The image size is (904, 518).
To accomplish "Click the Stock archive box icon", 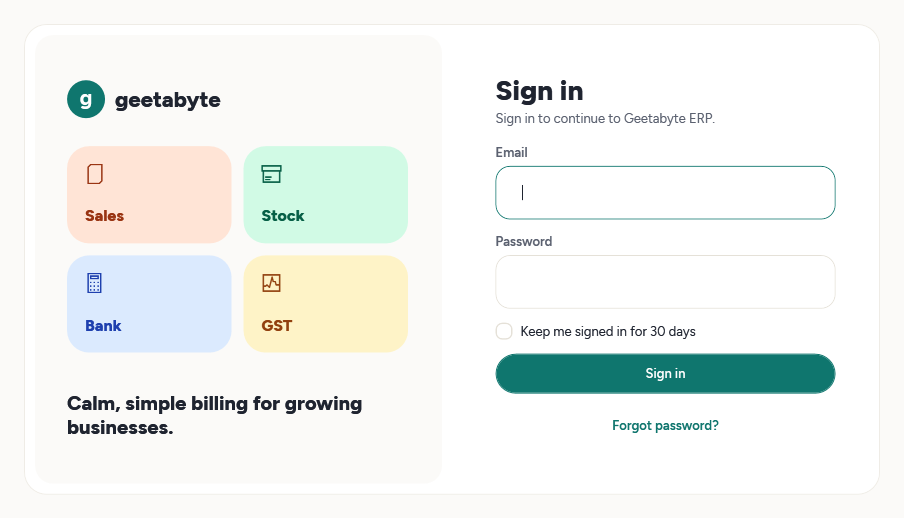I will pyautogui.click(x=272, y=174).
